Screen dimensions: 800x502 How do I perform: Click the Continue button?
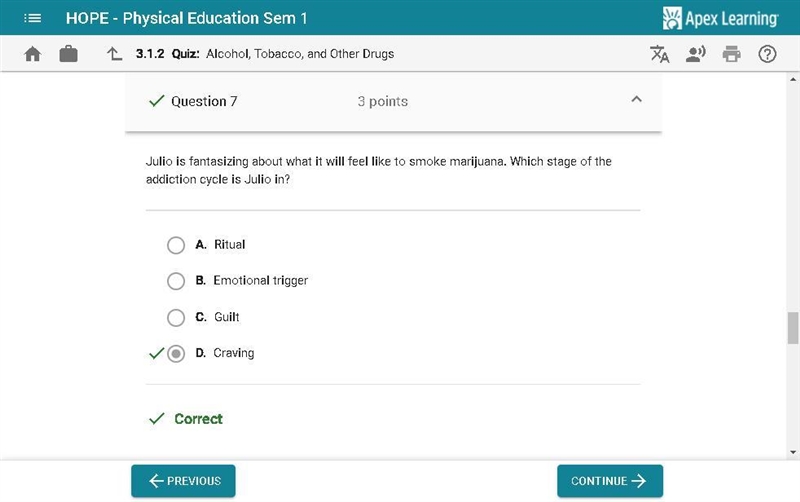coord(610,481)
